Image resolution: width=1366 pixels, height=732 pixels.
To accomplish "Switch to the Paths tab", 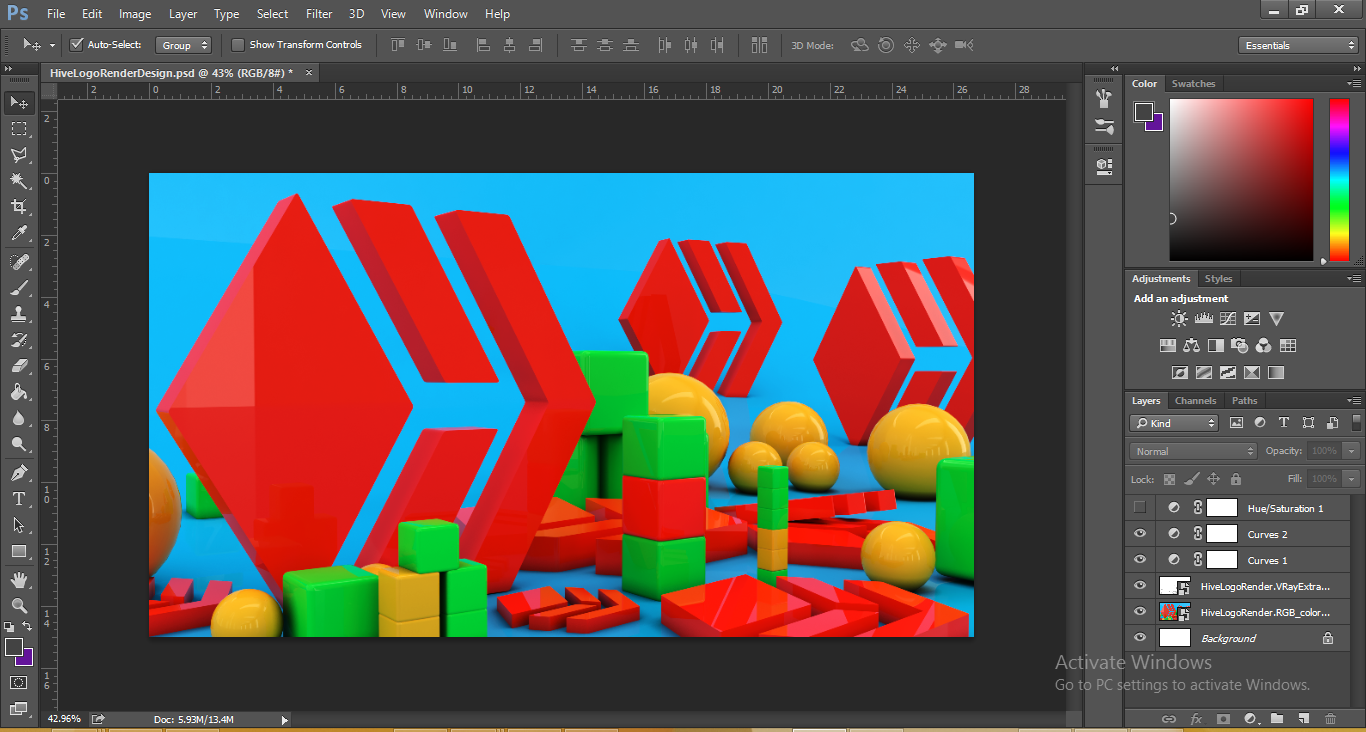I will coord(1244,401).
